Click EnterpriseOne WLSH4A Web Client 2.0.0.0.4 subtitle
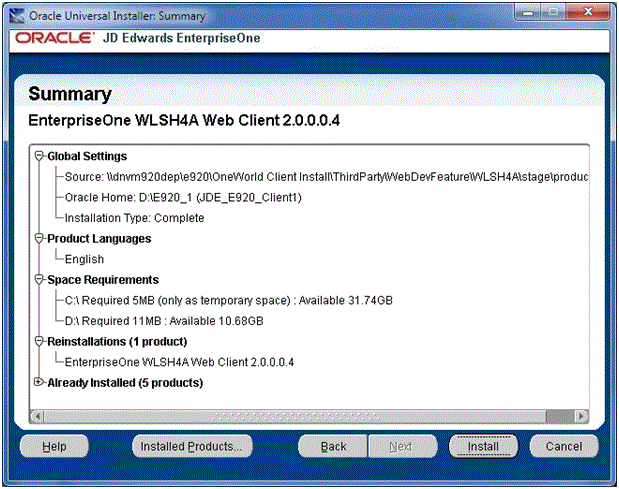The height and width of the screenshot is (489, 619). [184, 120]
